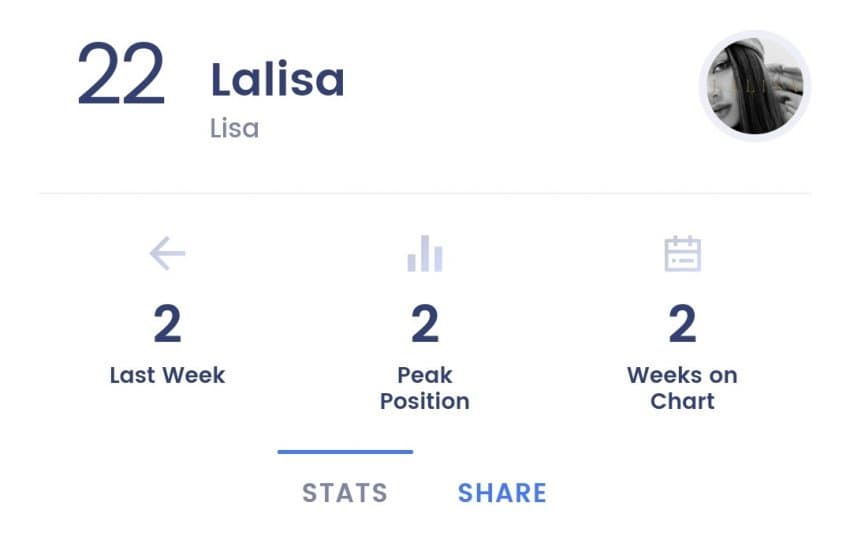Switch to the SHARE tab
The height and width of the screenshot is (539, 850).
pyautogui.click(x=502, y=493)
